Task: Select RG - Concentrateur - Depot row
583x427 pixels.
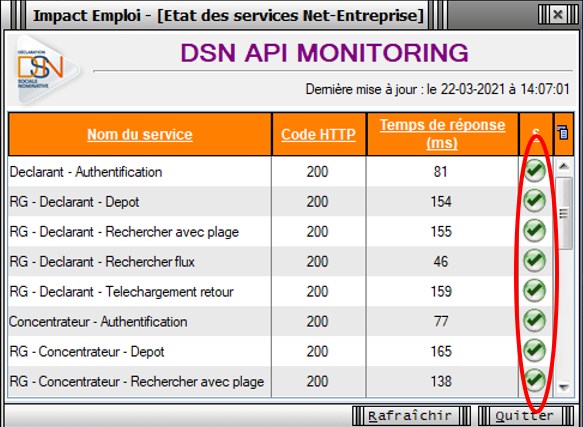Action: pyautogui.click(x=280, y=351)
